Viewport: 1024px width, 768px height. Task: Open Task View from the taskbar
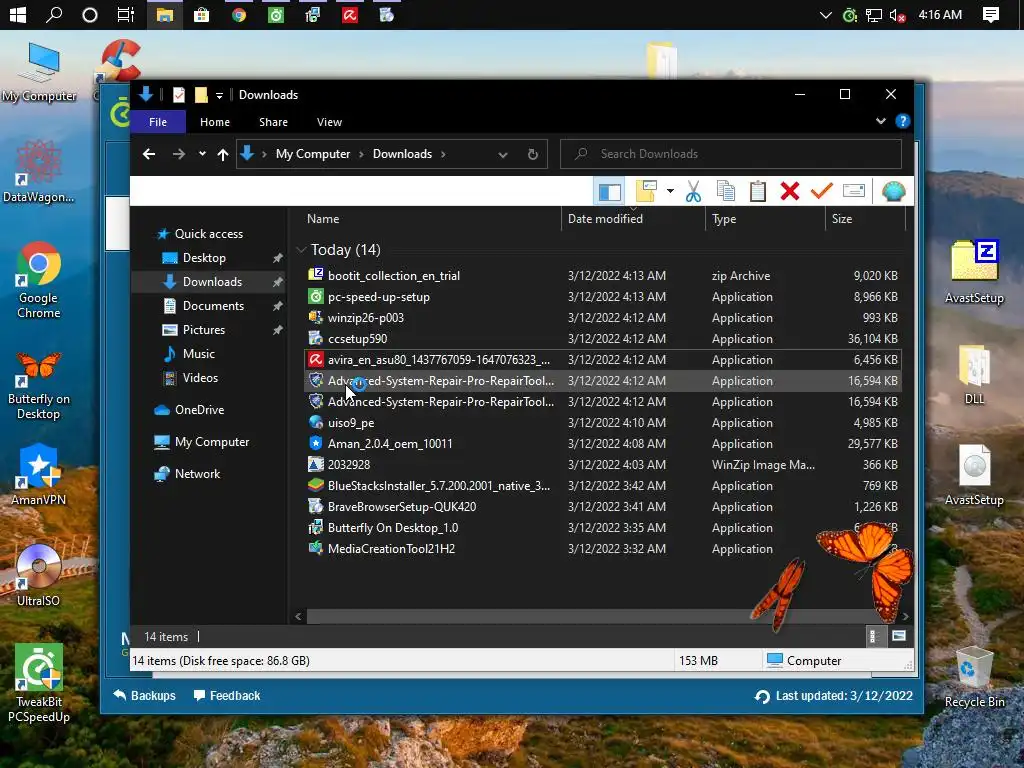pos(125,14)
